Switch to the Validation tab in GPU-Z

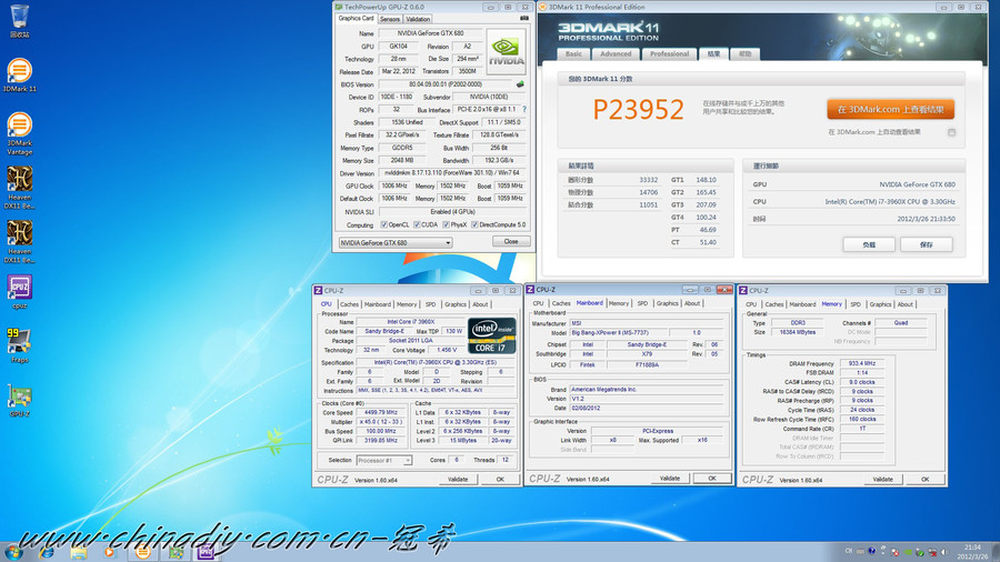point(418,19)
